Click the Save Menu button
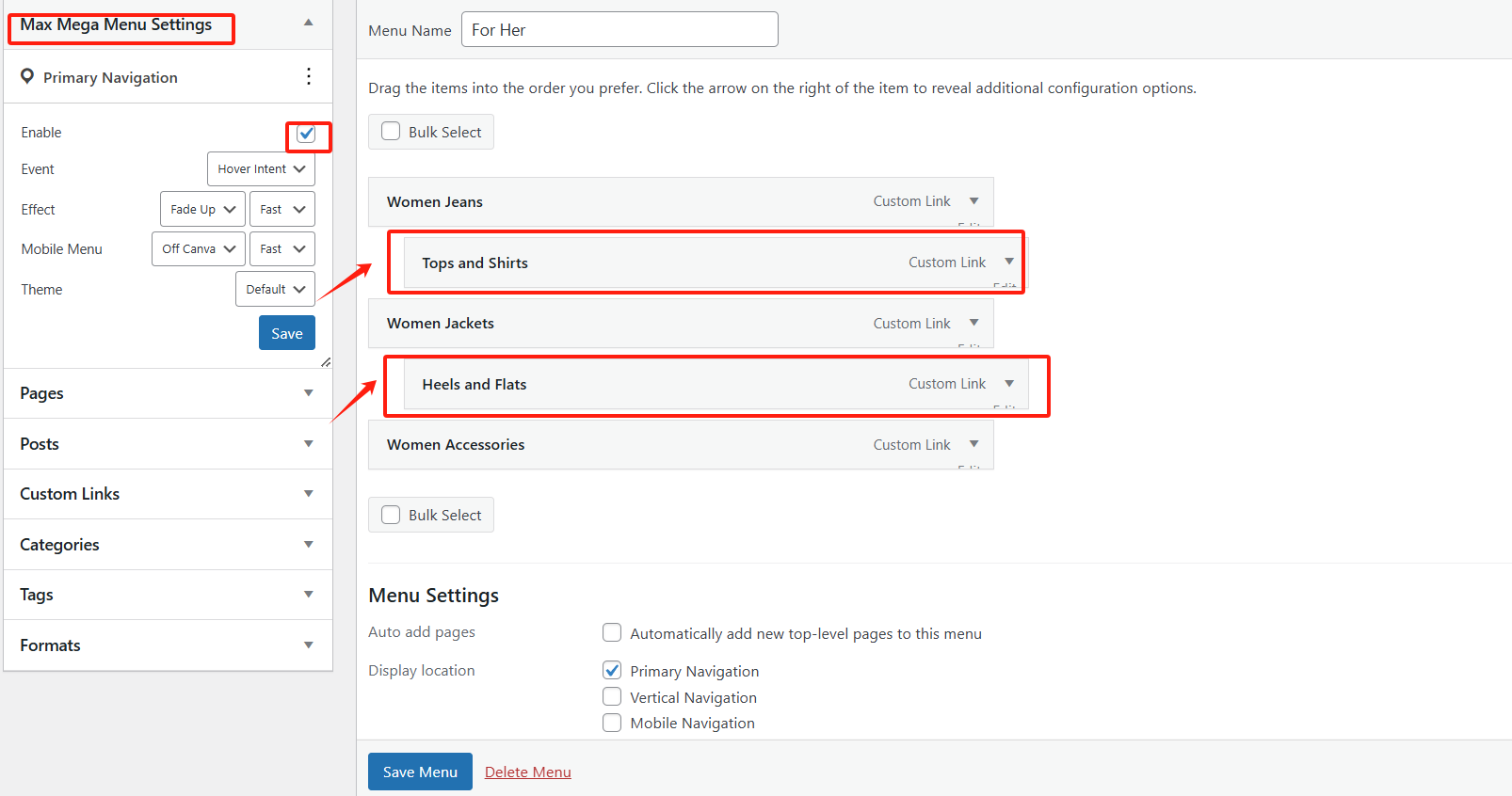The image size is (1512, 796). click(420, 772)
